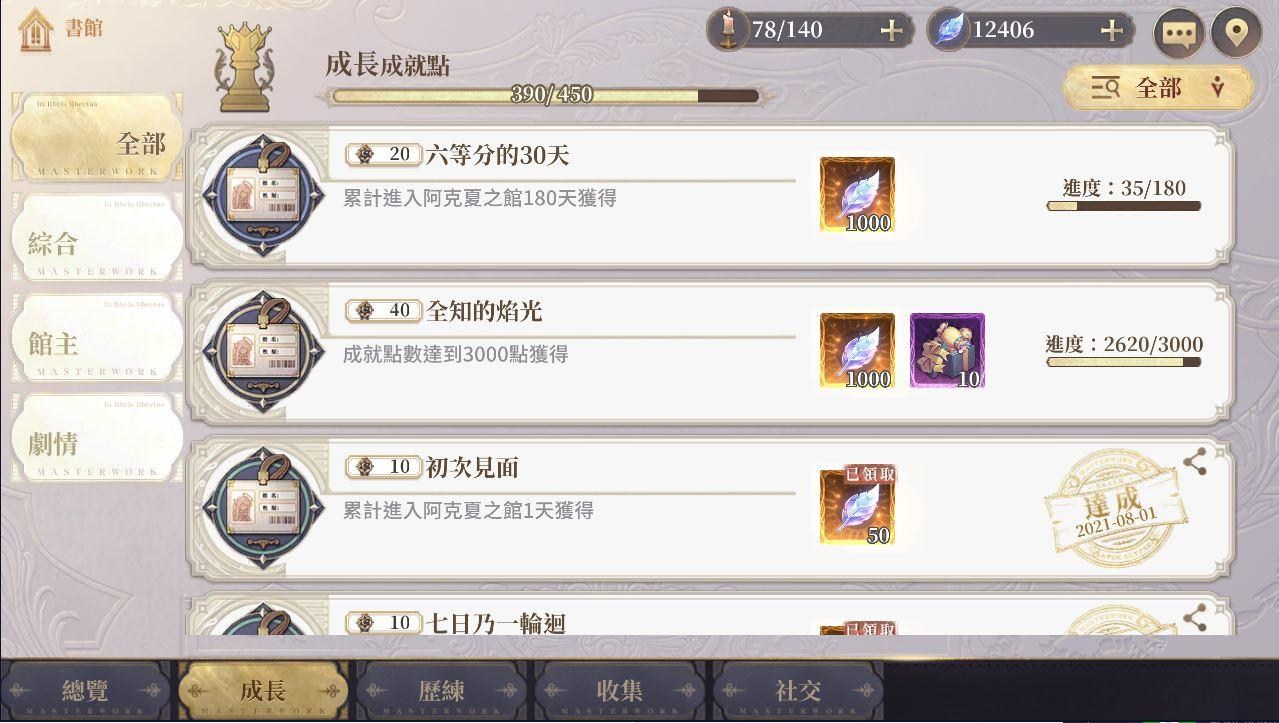Open the map location pin icon
This screenshot has height=723, width=1279.
pos(1236,33)
